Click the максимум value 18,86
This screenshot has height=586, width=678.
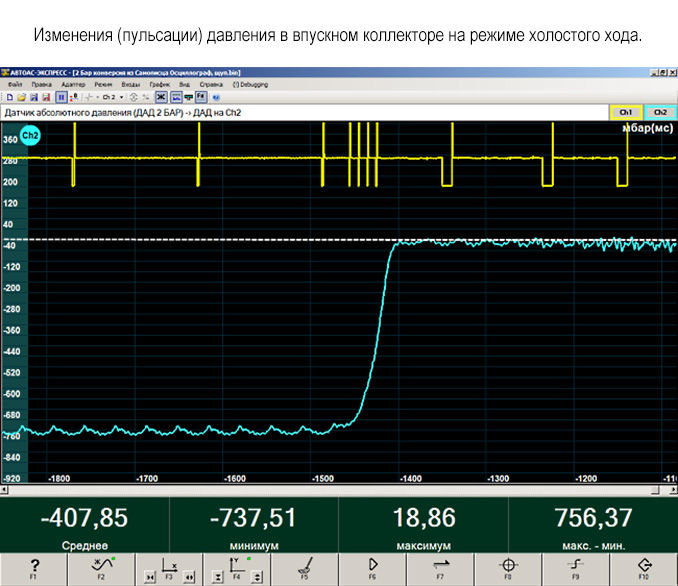click(424, 518)
